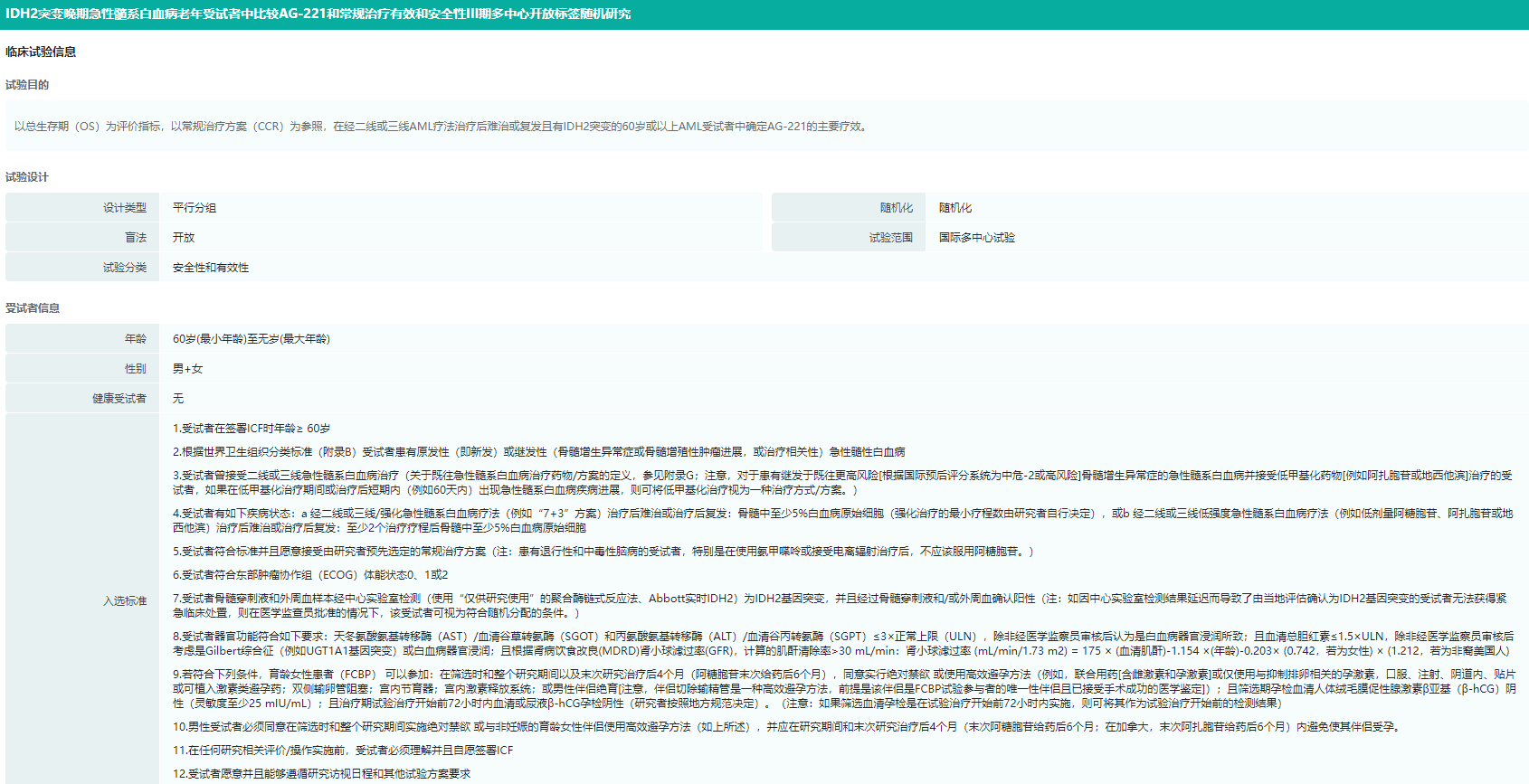This screenshot has height=784, width=1529.
Task: Click the 试验分类 value 安全性和有效性
Action: 211,268
